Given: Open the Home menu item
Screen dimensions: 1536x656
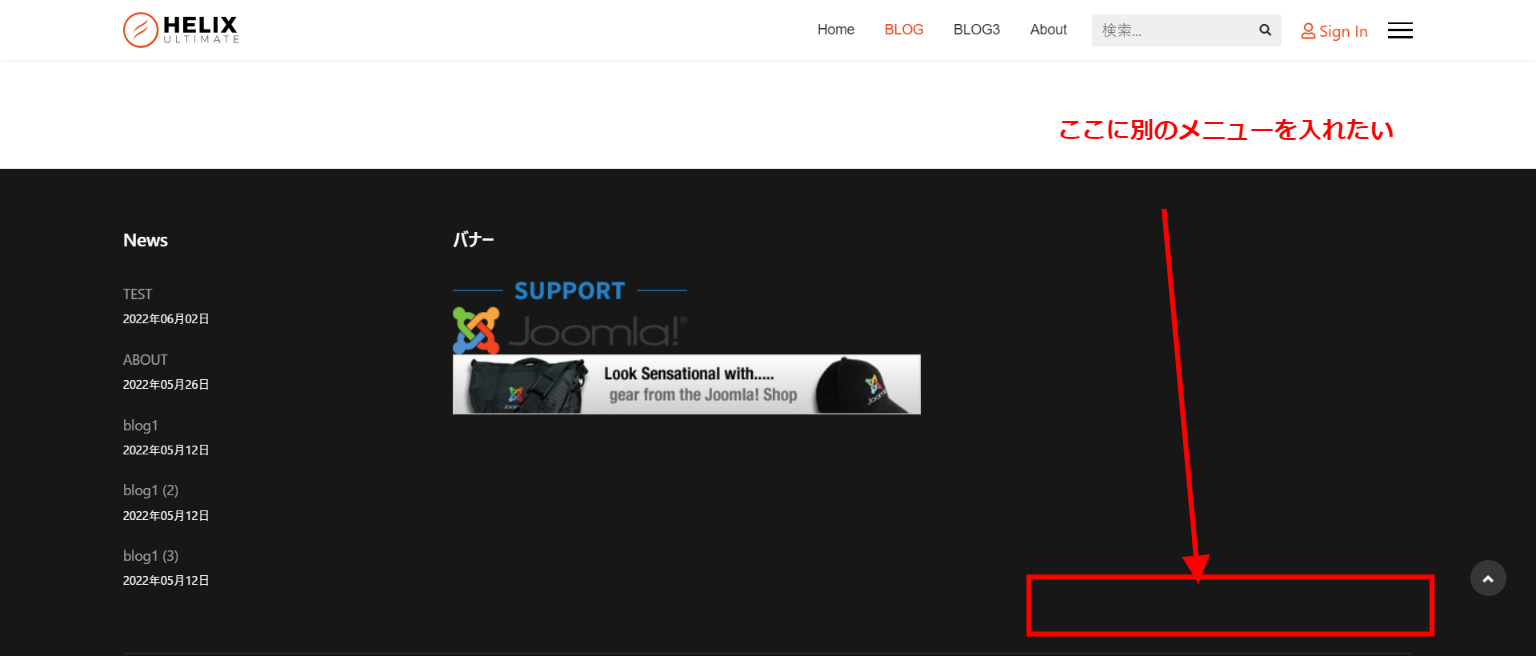Looking at the screenshot, I should click(x=835, y=30).
